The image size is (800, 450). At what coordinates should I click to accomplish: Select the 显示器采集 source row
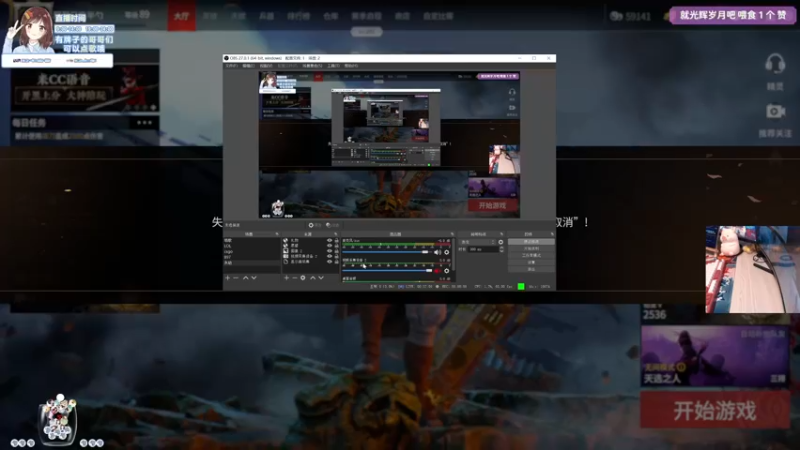[310, 262]
